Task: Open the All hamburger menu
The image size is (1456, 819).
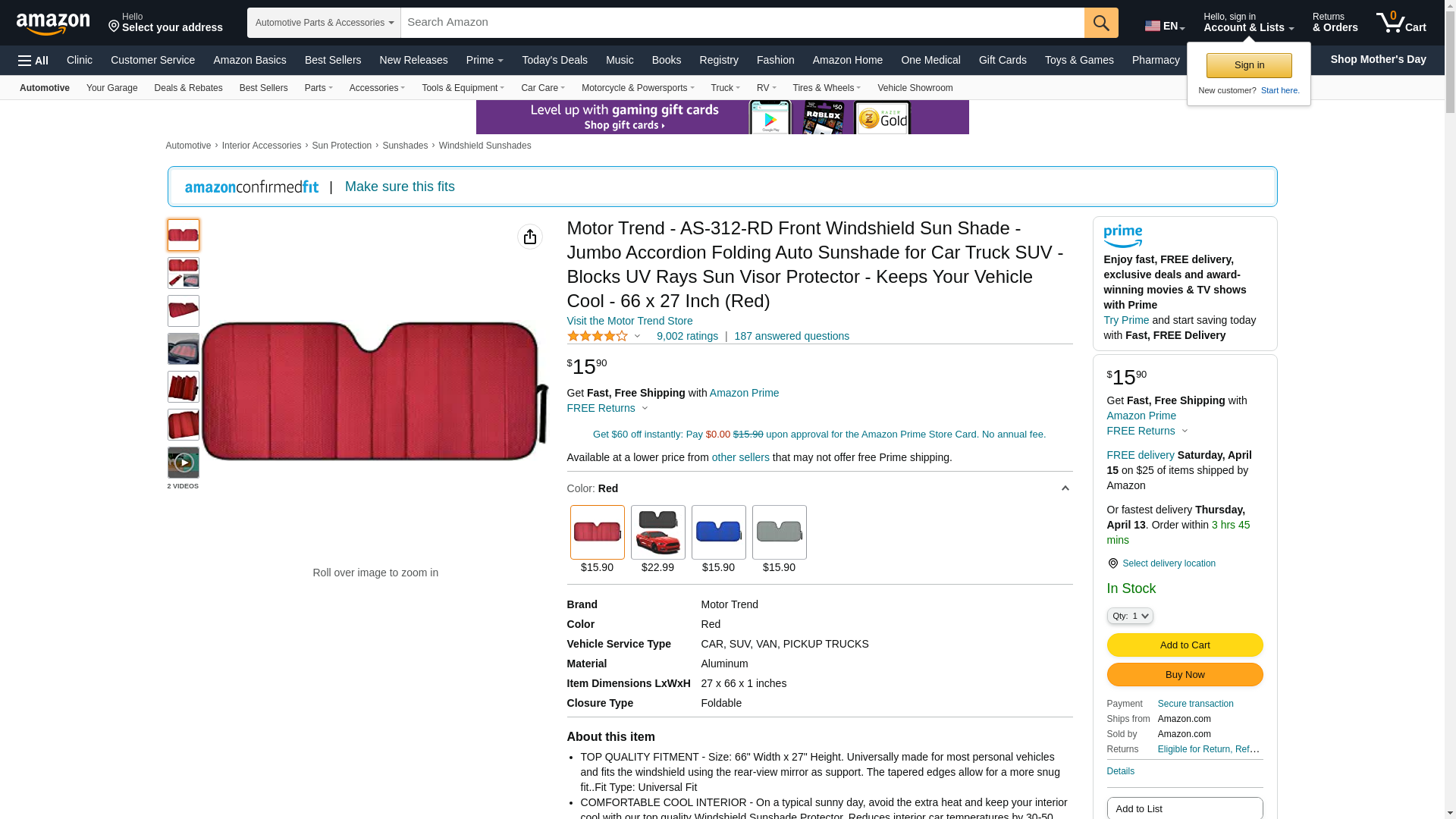Action: (x=33, y=60)
